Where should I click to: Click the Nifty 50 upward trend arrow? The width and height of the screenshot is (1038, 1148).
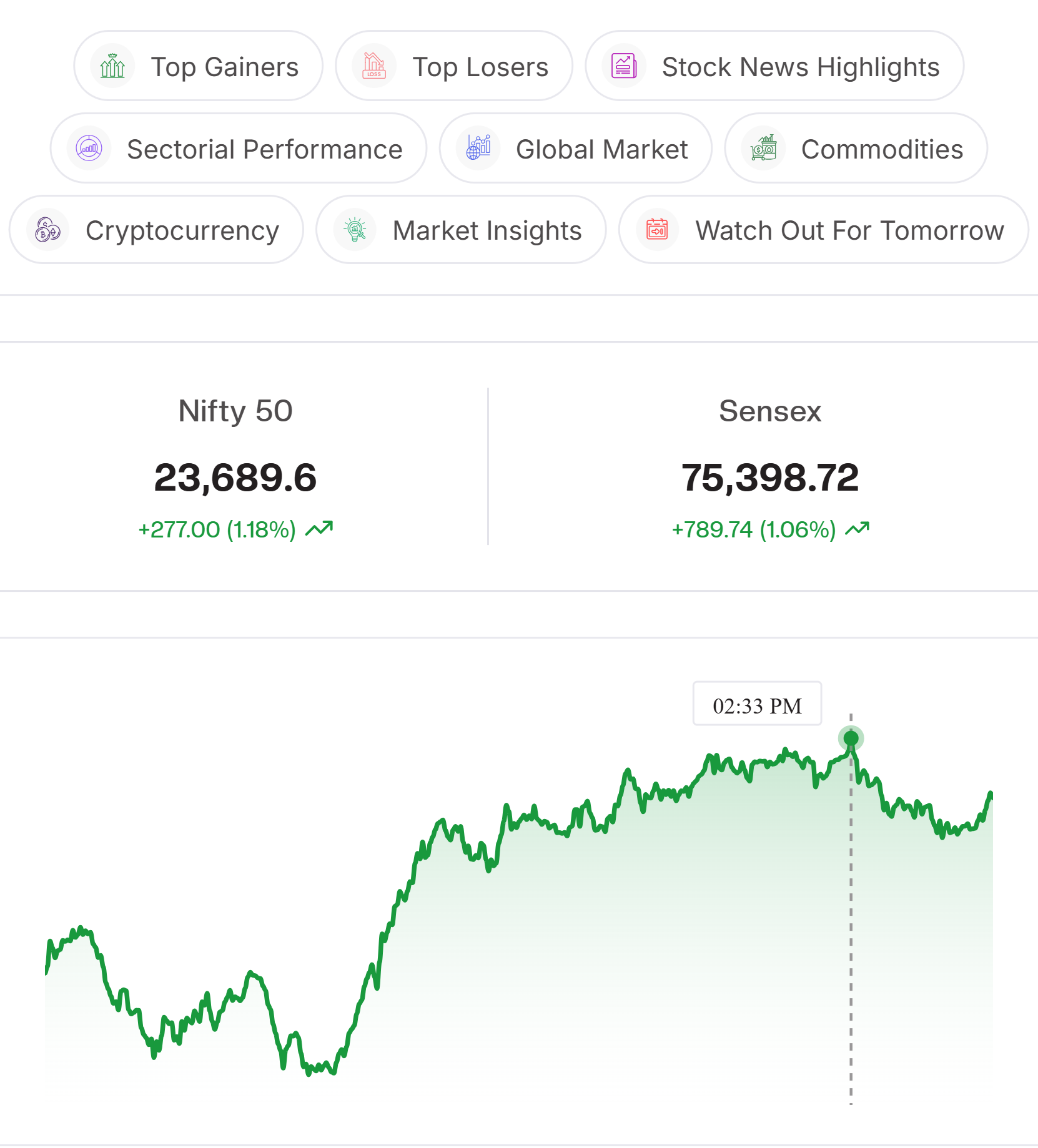click(x=319, y=529)
